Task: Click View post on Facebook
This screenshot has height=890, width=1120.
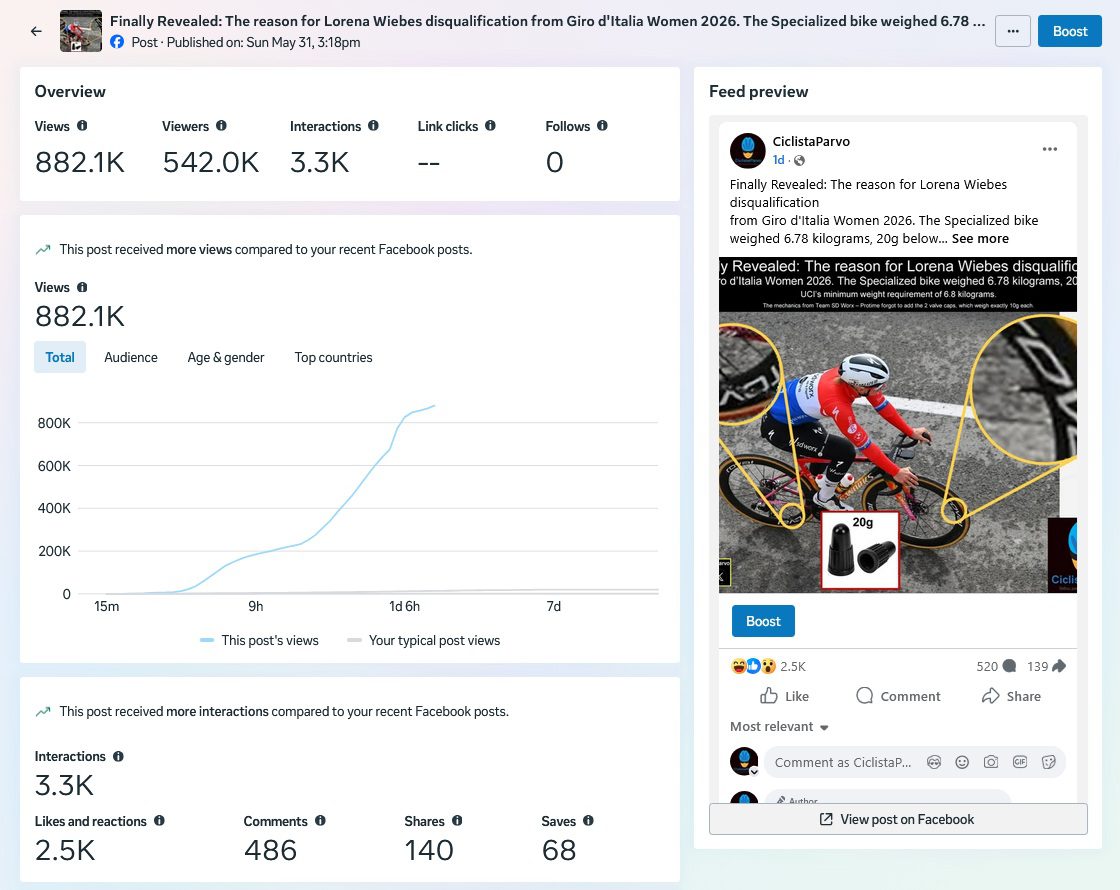Action: [x=898, y=819]
